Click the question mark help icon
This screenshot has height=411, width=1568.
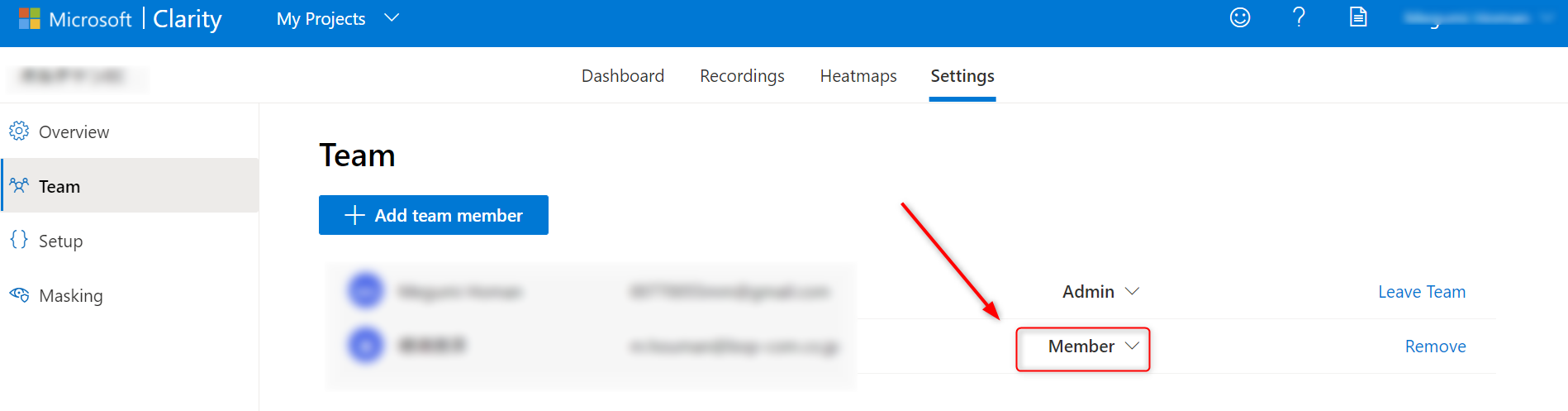click(1299, 17)
